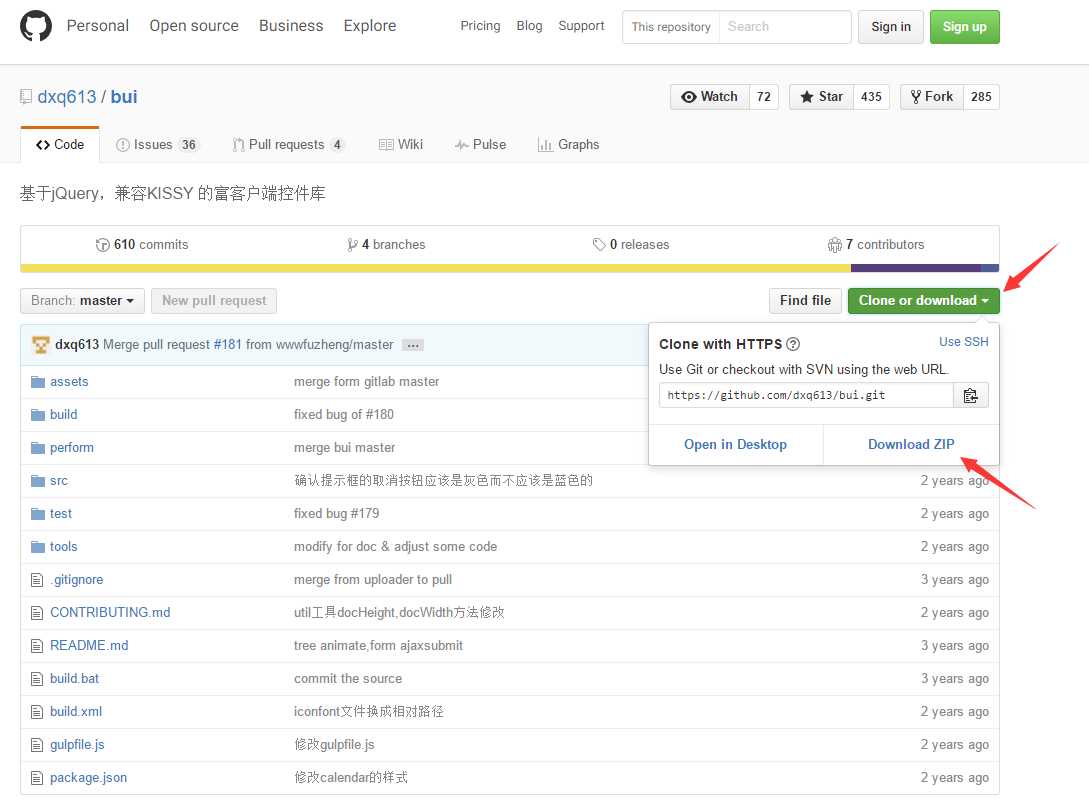Select the clone URL text field
Viewport: 1089px width, 804px height.
coord(806,396)
